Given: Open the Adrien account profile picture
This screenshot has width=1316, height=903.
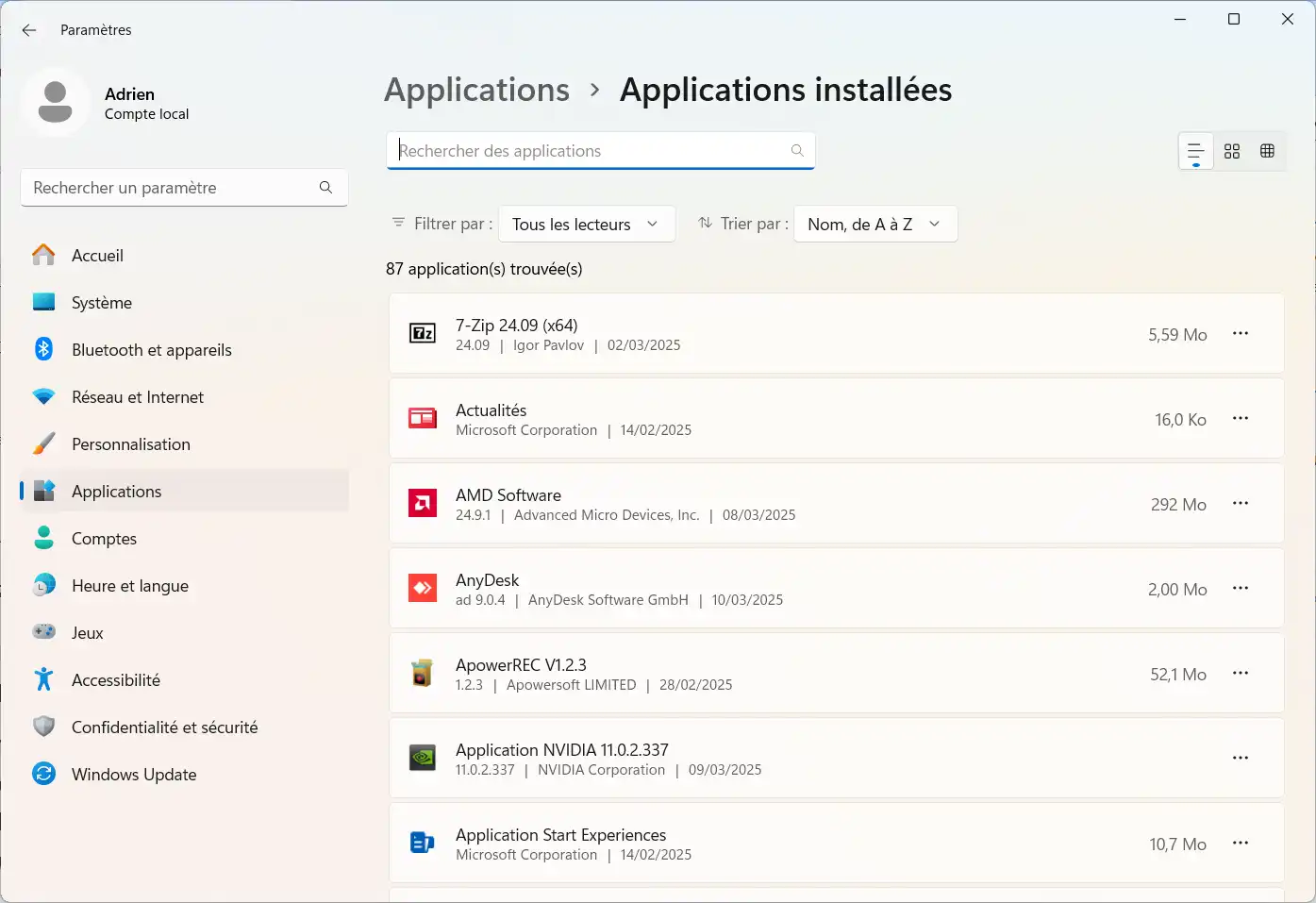Looking at the screenshot, I should click(55, 102).
